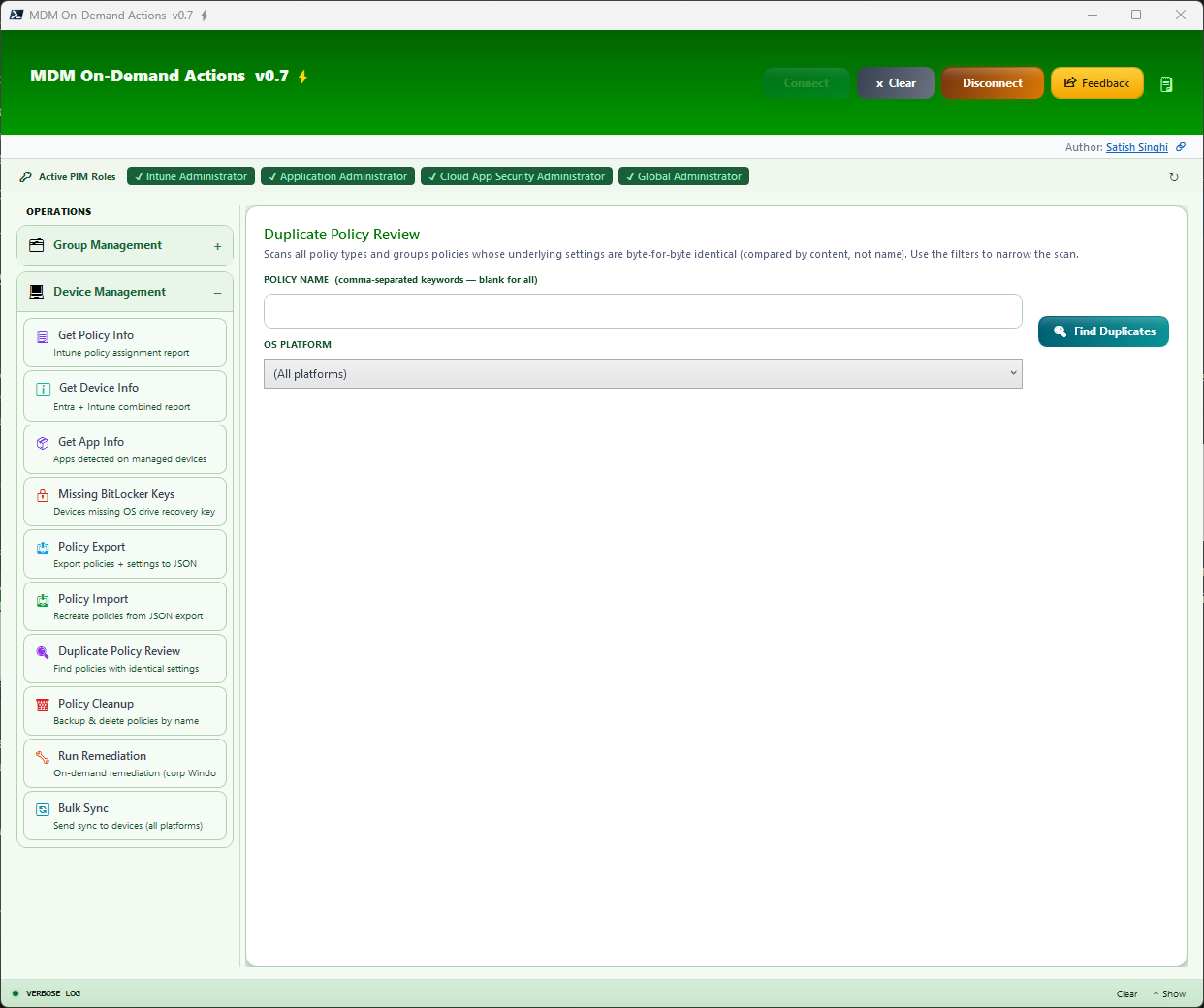
Task: Click the Policy Name keywords input field
Action: (643, 311)
